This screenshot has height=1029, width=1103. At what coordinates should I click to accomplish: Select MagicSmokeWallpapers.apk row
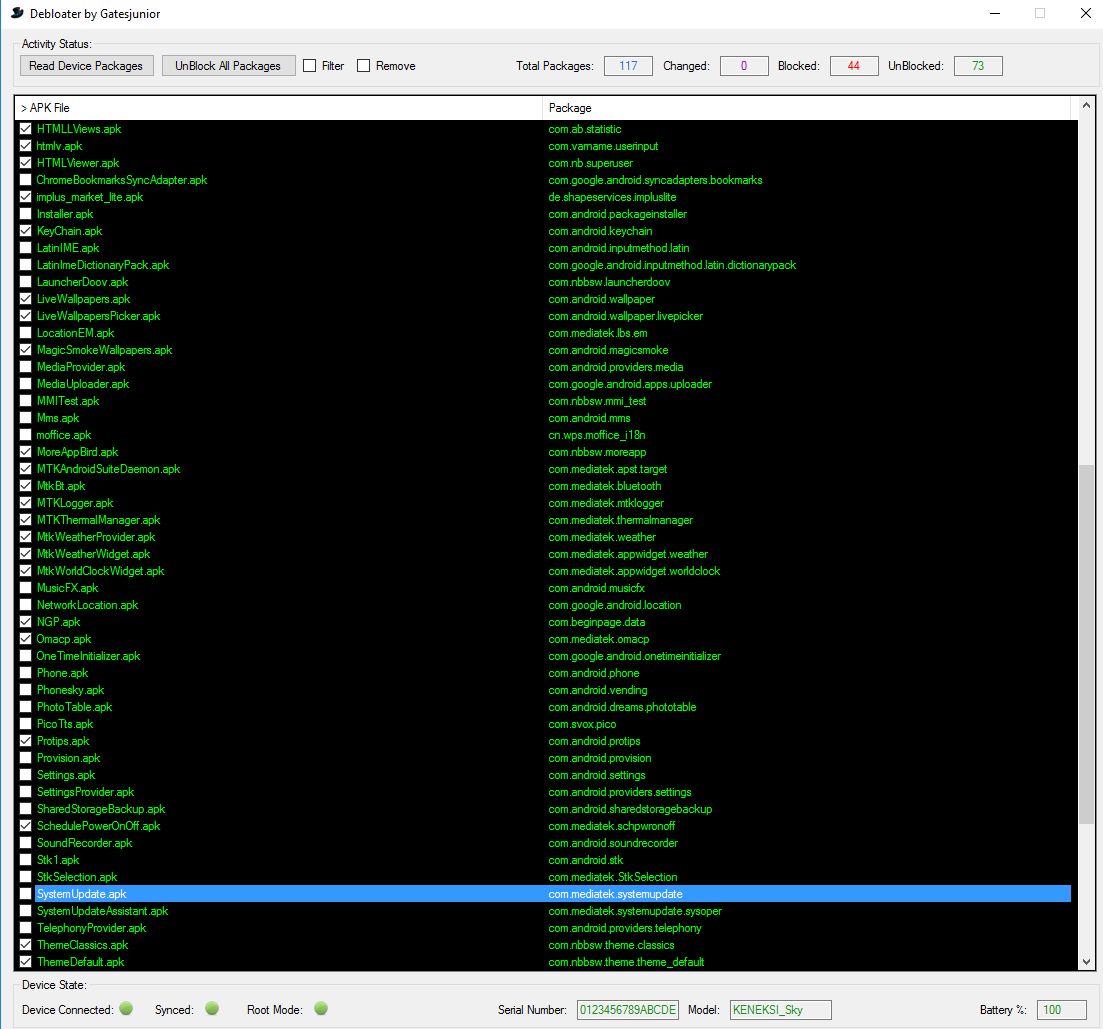pos(543,350)
